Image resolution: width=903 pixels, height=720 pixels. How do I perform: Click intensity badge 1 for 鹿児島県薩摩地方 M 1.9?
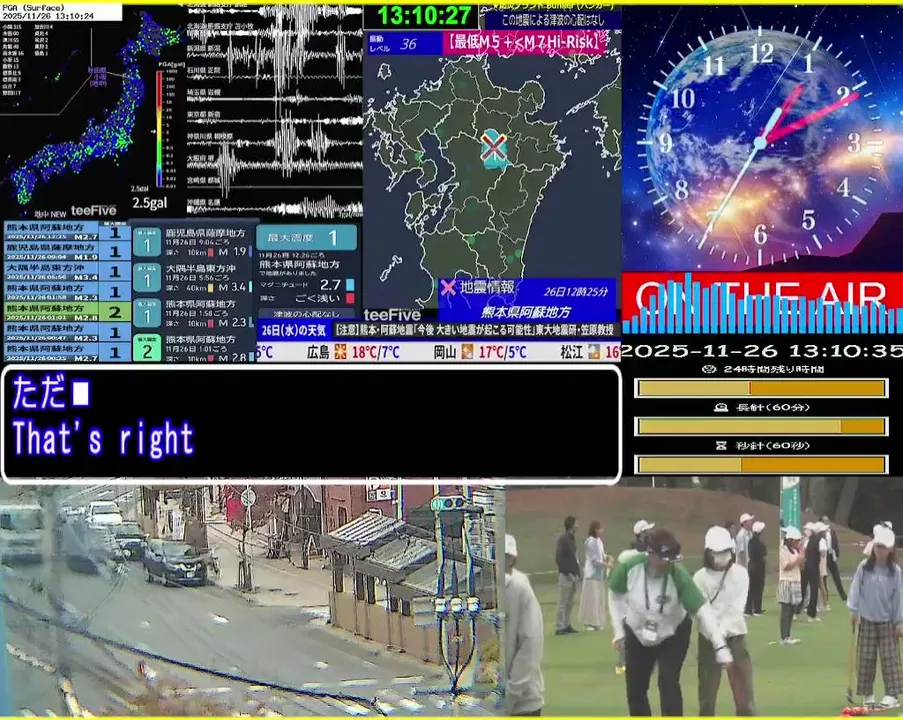click(146, 242)
